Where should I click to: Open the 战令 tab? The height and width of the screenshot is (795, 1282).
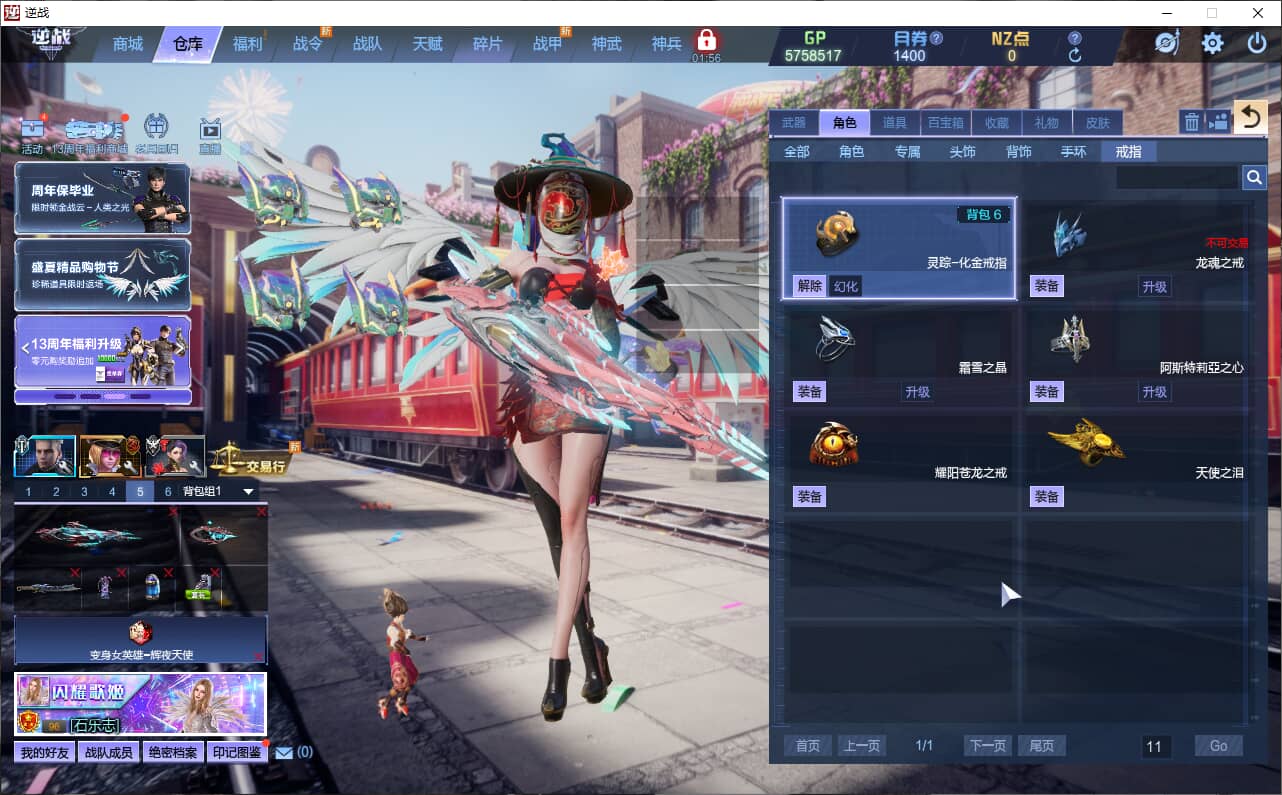(307, 44)
